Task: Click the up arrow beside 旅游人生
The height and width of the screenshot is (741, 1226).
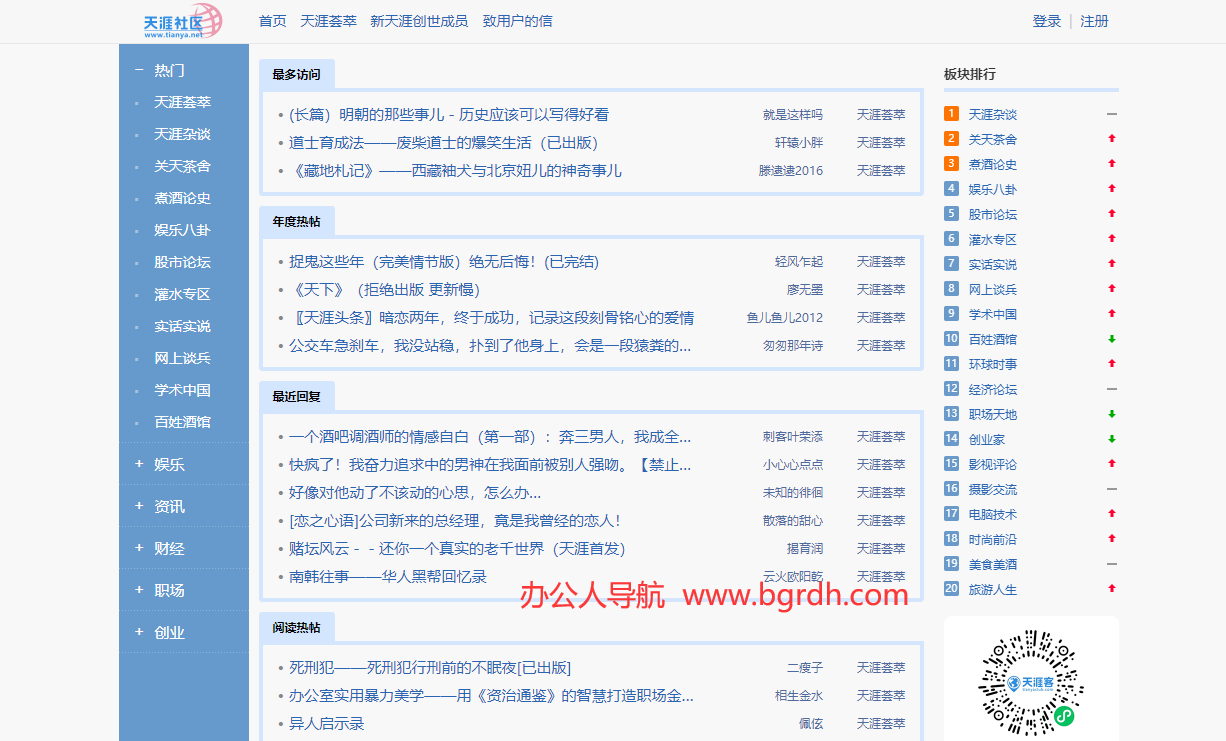Action: pyautogui.click(x=1112, y=589)
